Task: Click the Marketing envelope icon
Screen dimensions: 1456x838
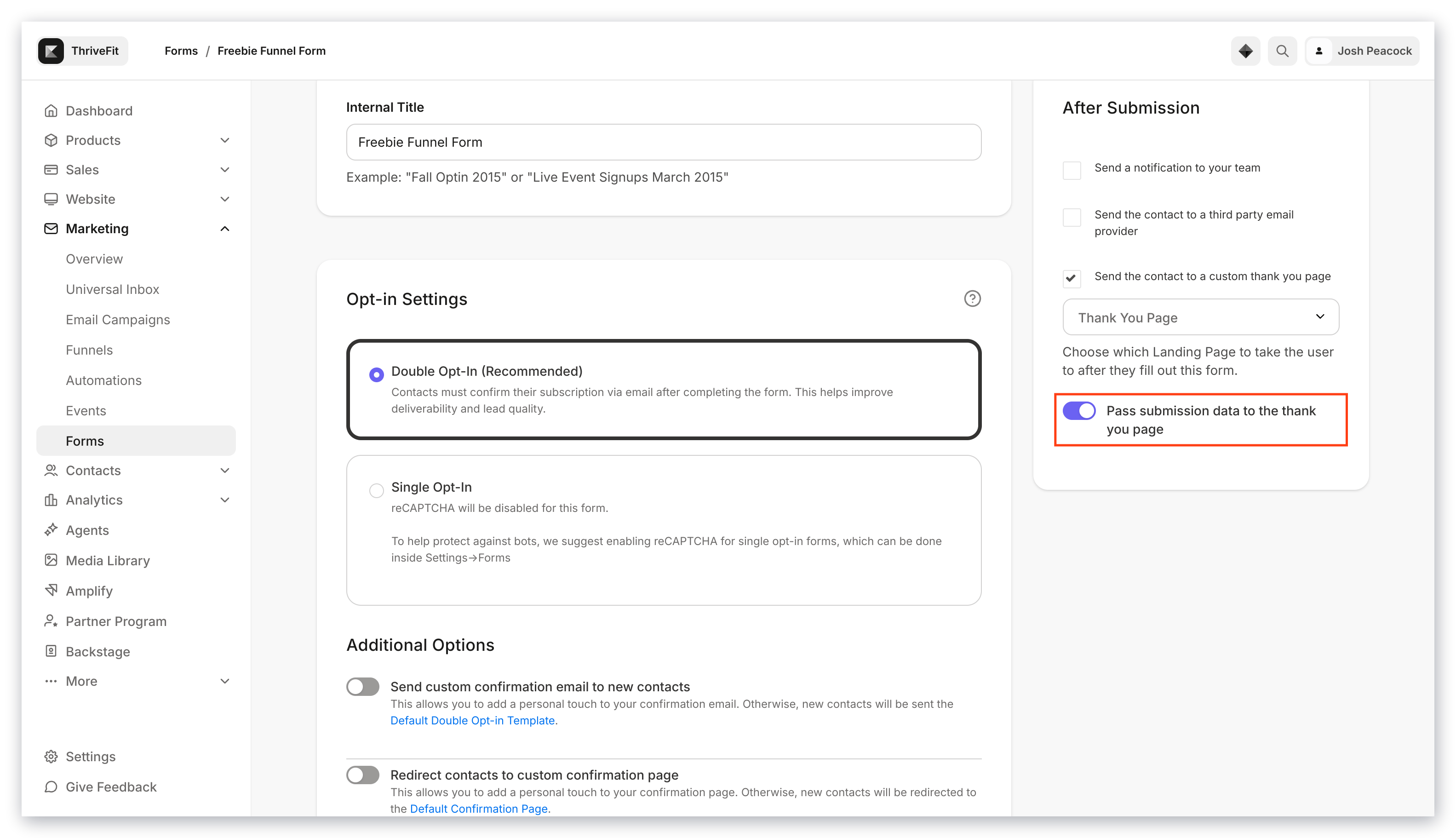Action: point(51,229)
